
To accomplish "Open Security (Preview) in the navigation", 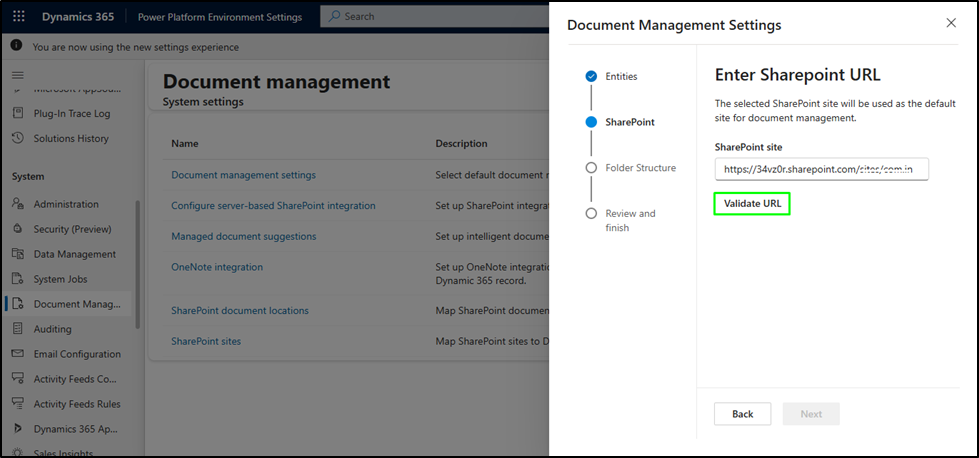I will (x=72, y=229).
